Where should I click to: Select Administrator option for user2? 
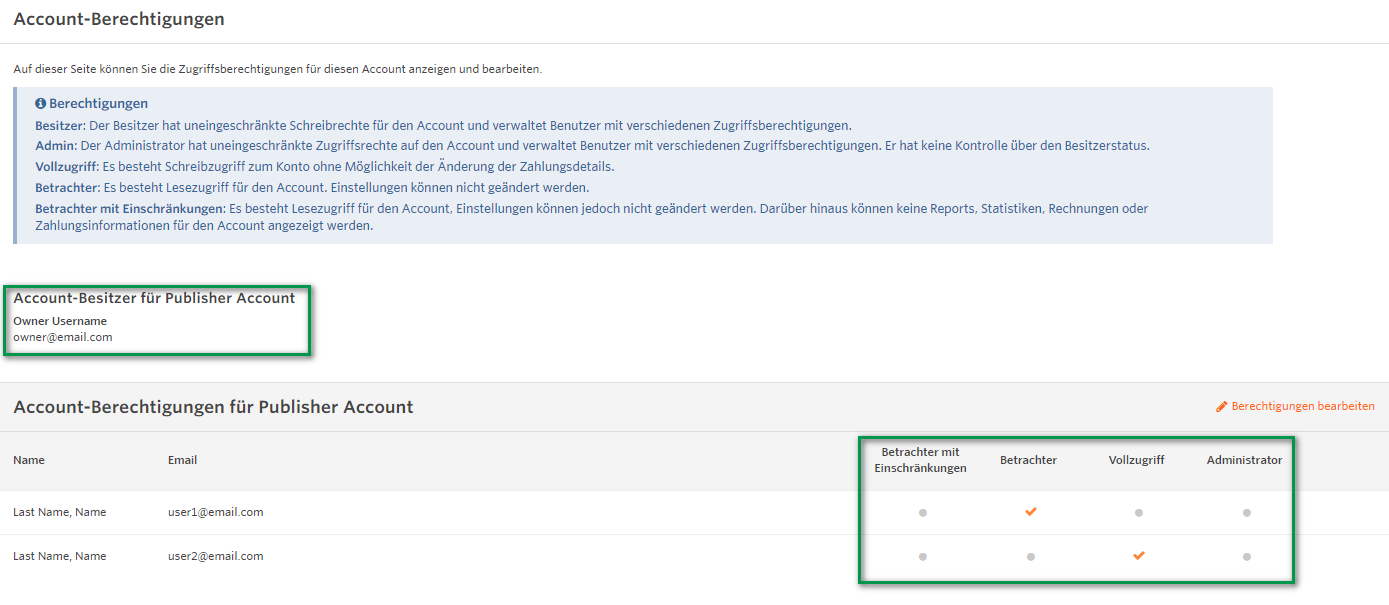coord(1246,557)
